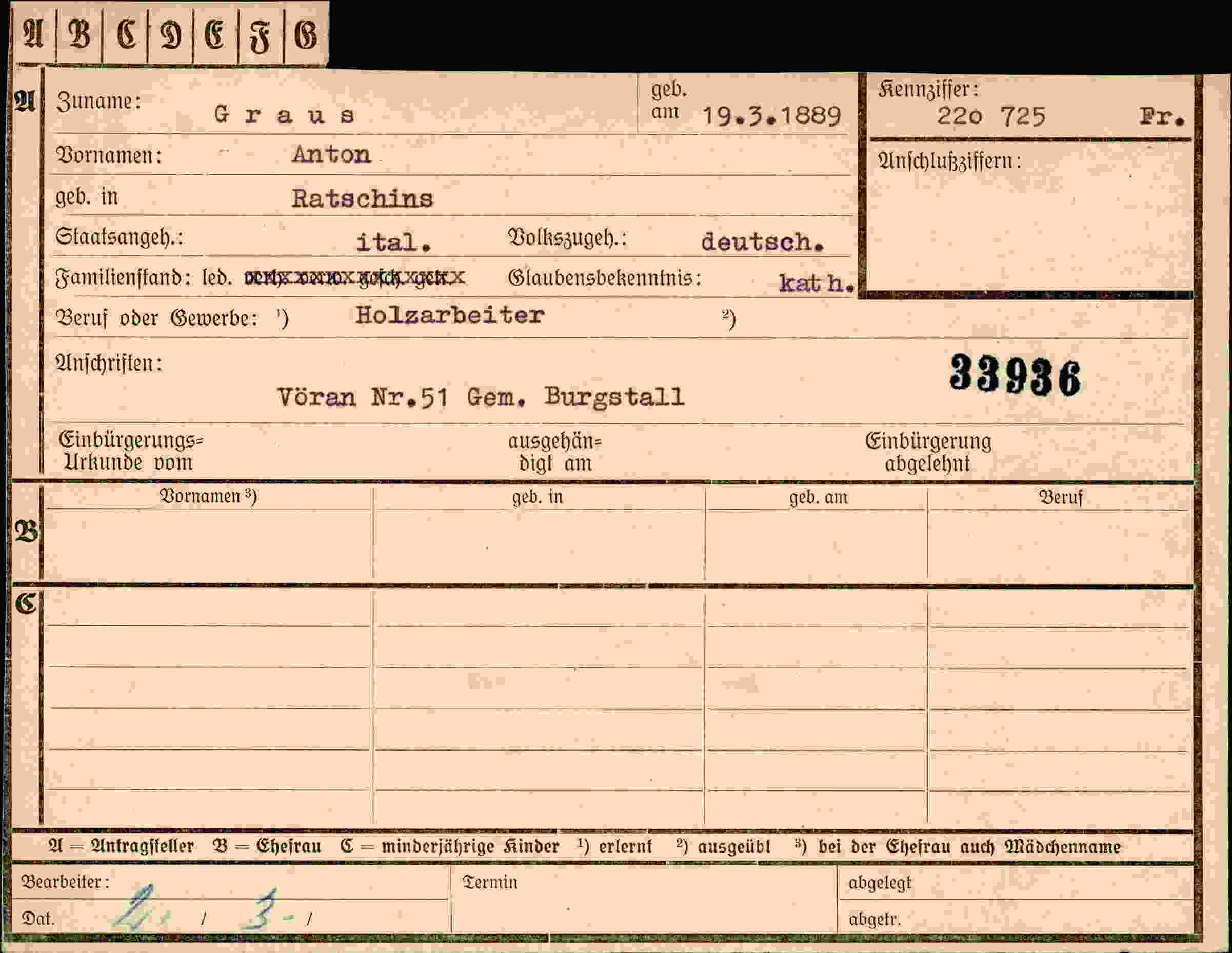The image size is (1232, 953).
Task: Click the 'A = Antragsteller' legend entry
Action: pyautogui.click(x=121, y=846)
